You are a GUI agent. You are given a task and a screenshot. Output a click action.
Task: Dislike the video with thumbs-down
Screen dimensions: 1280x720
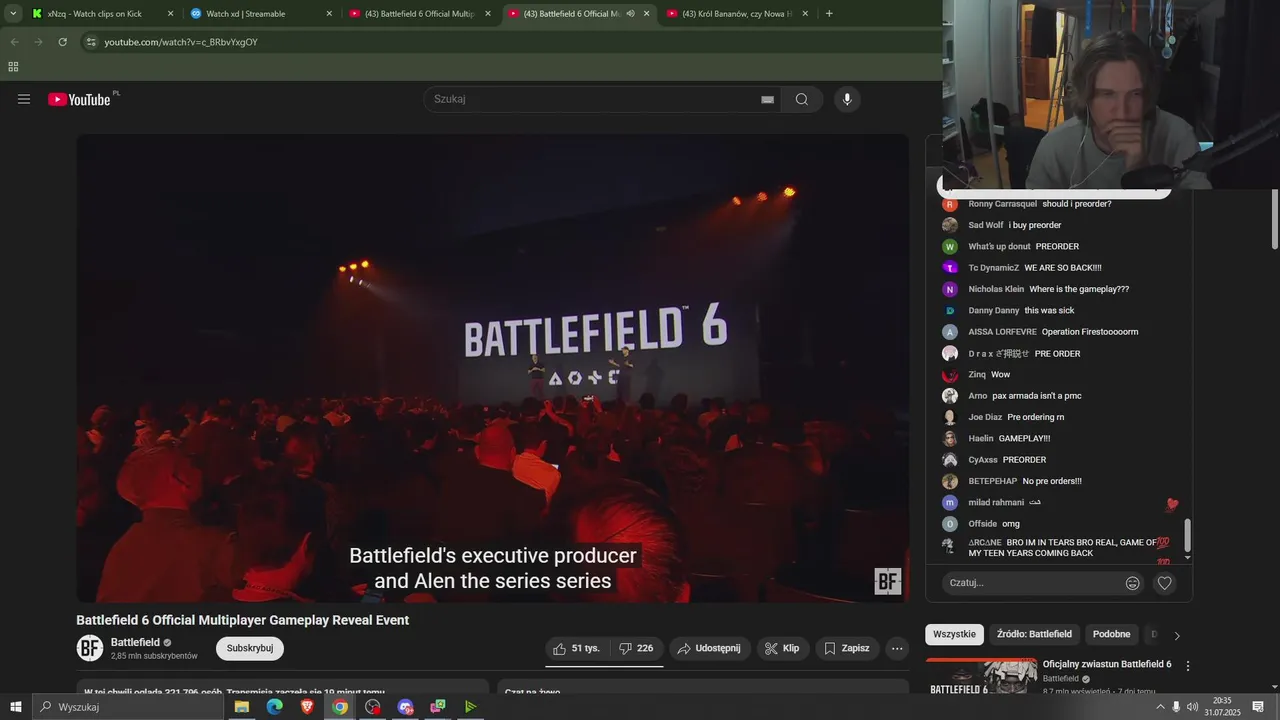(636, 648)
